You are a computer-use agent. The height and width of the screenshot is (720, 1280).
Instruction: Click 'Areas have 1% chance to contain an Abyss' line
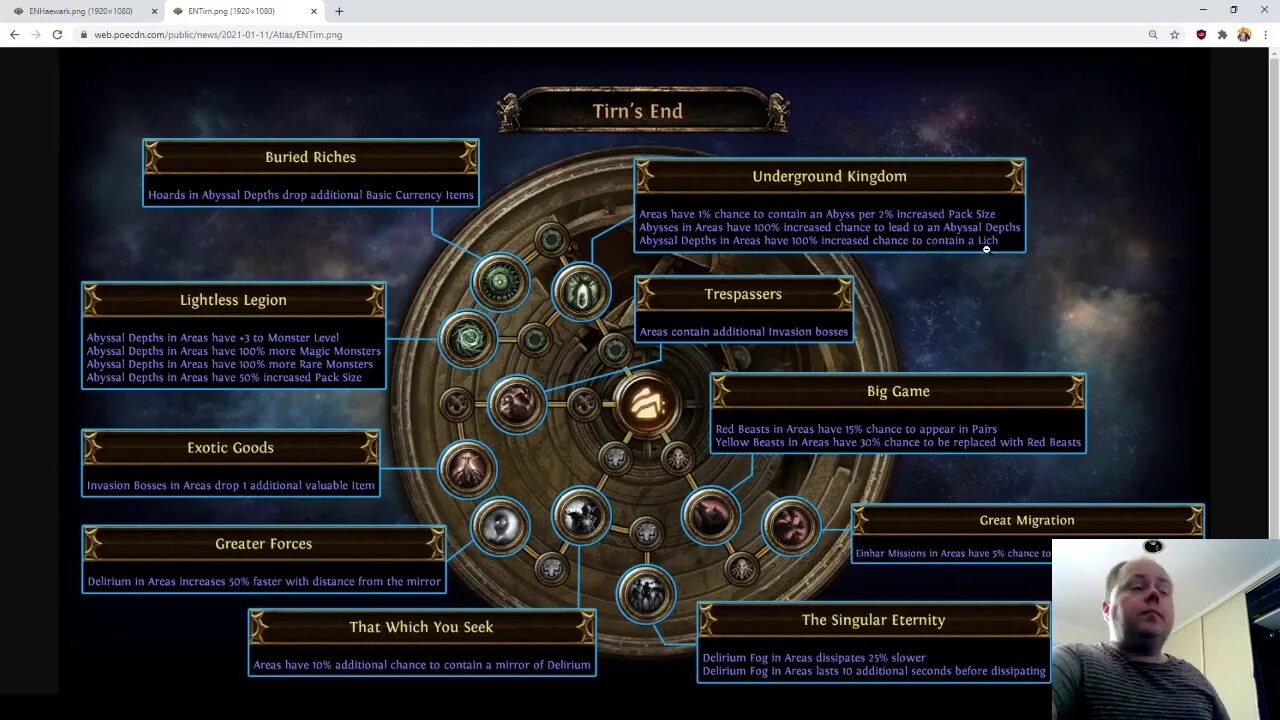(817, 214)
